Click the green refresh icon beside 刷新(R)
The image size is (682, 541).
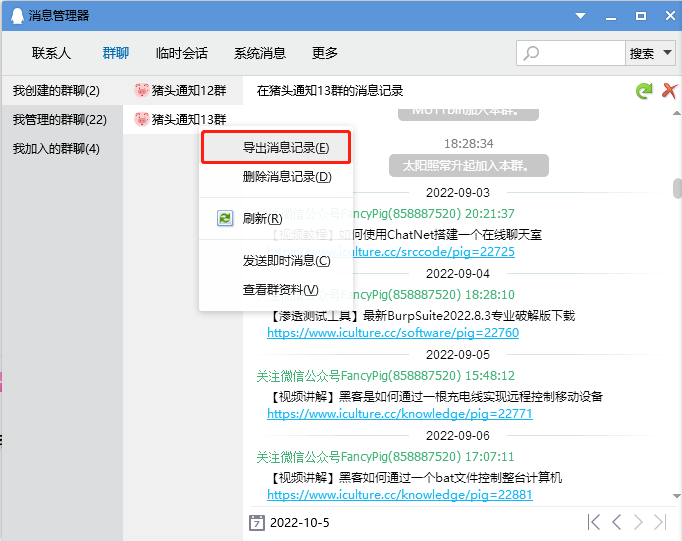[225, 218]
